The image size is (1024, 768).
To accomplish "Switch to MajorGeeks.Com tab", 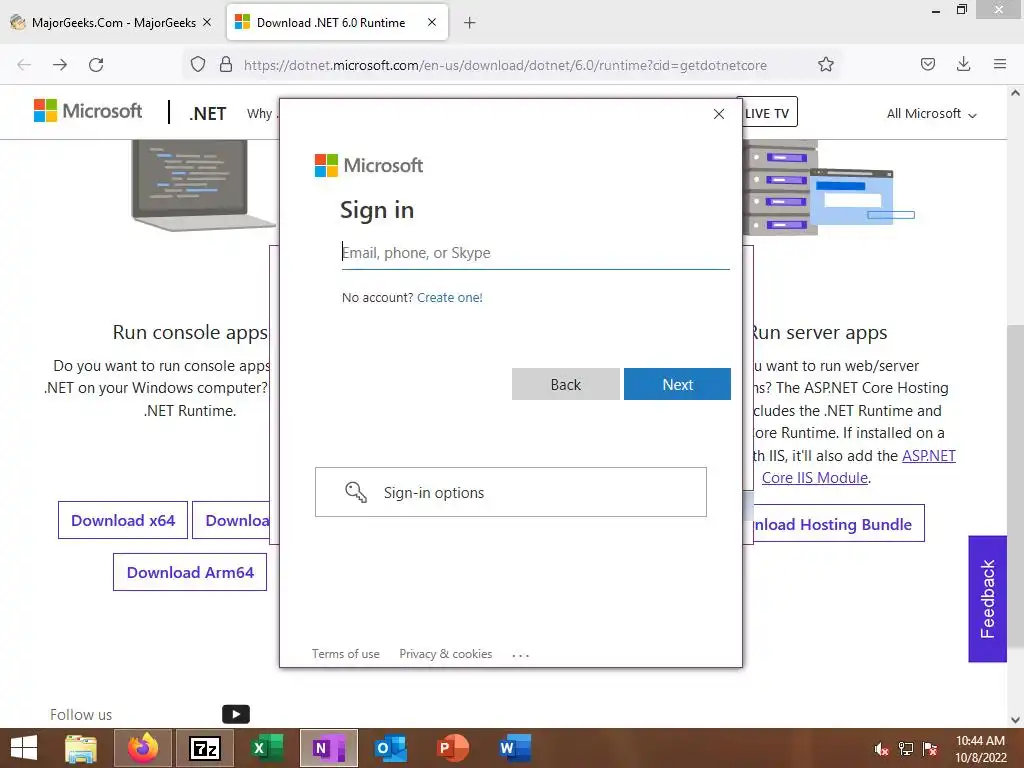I will pos(111,23).
